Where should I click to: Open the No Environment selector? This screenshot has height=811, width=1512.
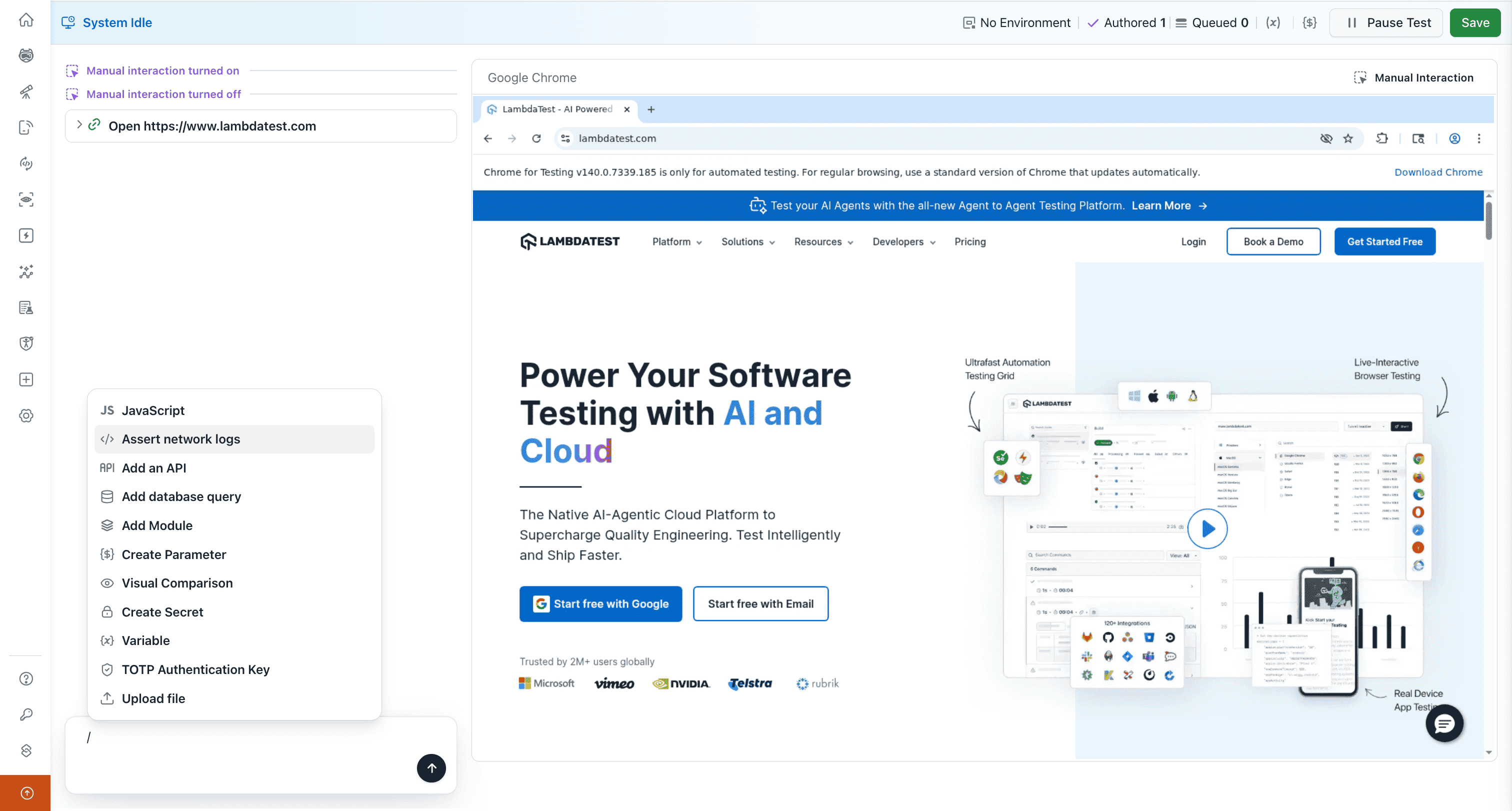tap(1016, 23)
